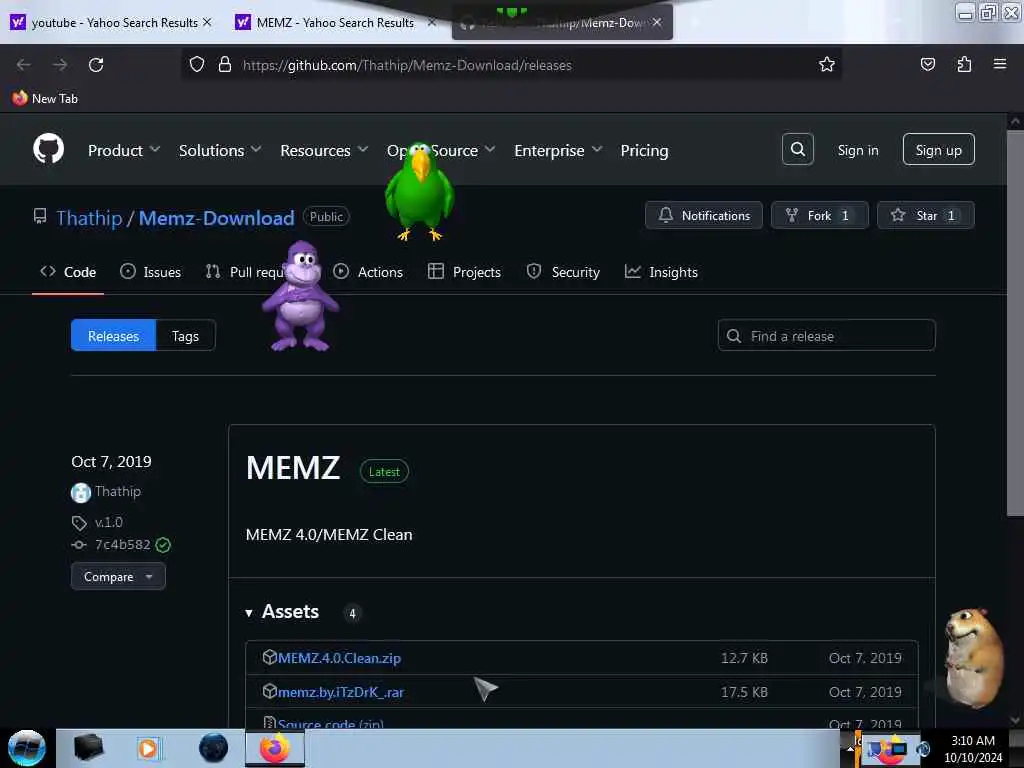
Task: Open the Projects repository tab
Action: click(x=464, y=272)
